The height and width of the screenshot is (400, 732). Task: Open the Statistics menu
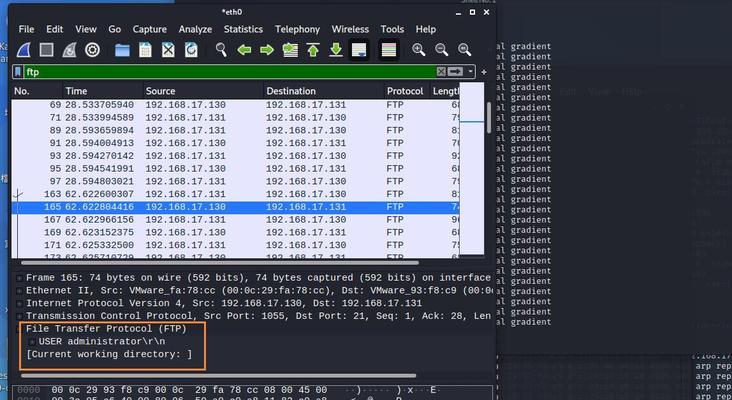243,29
